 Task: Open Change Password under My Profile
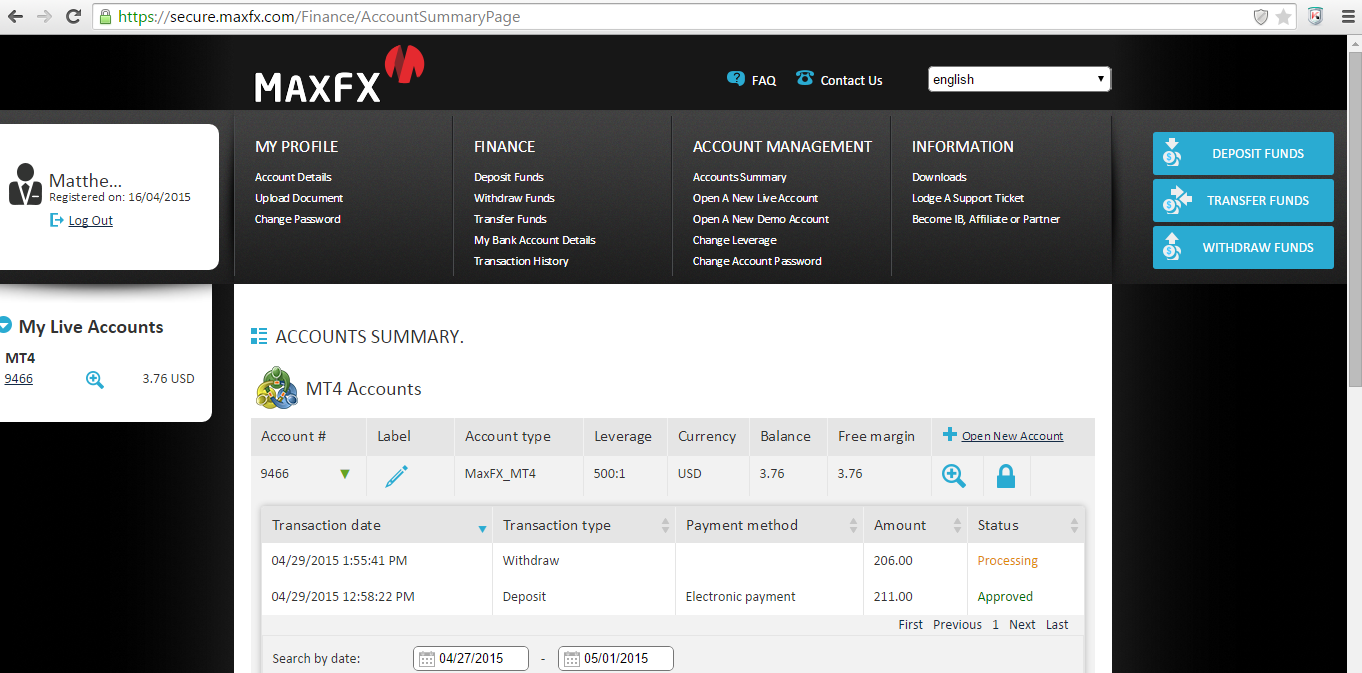coord(298,219)
